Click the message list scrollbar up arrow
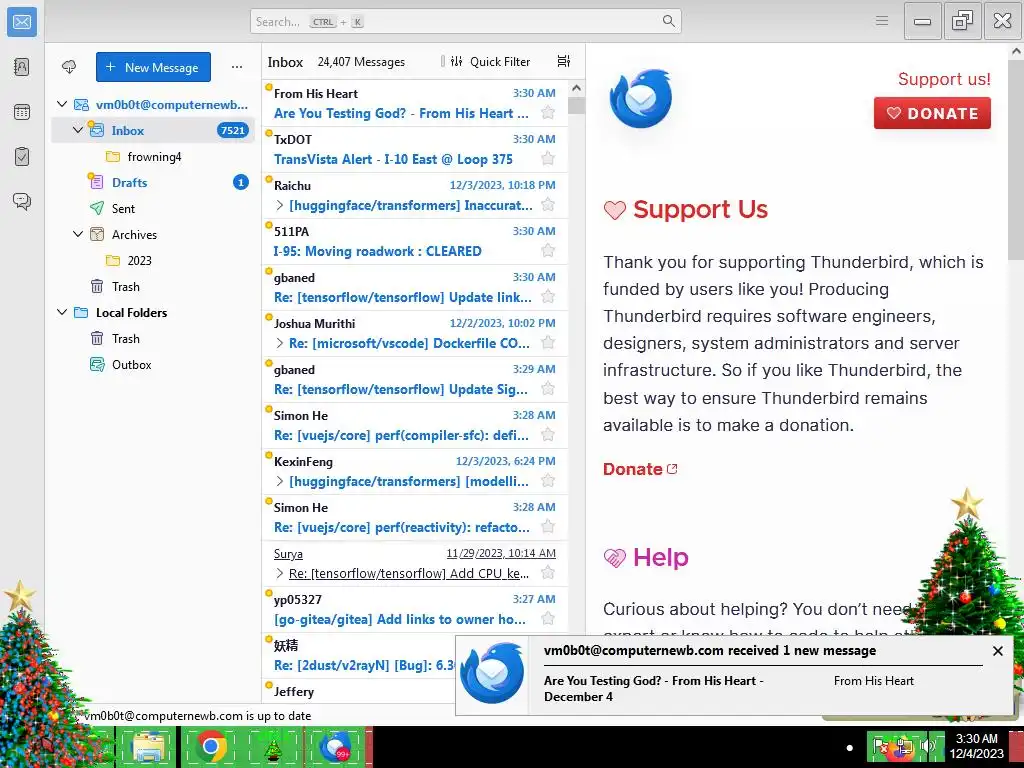1024x768 pixels. 576,88
